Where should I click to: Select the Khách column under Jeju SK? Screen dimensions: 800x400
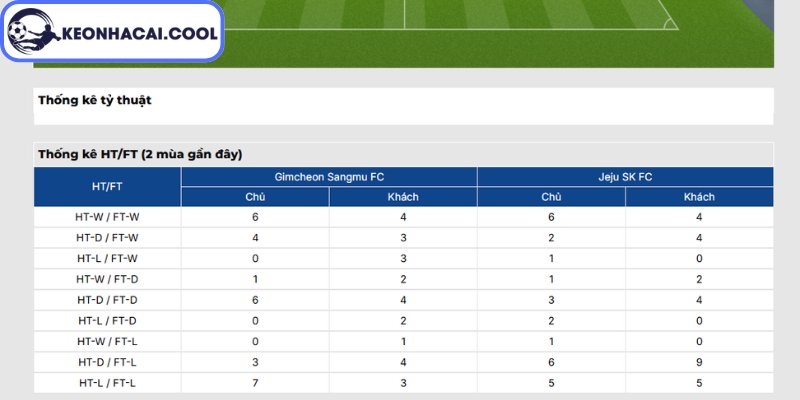[x=699, y=197]
